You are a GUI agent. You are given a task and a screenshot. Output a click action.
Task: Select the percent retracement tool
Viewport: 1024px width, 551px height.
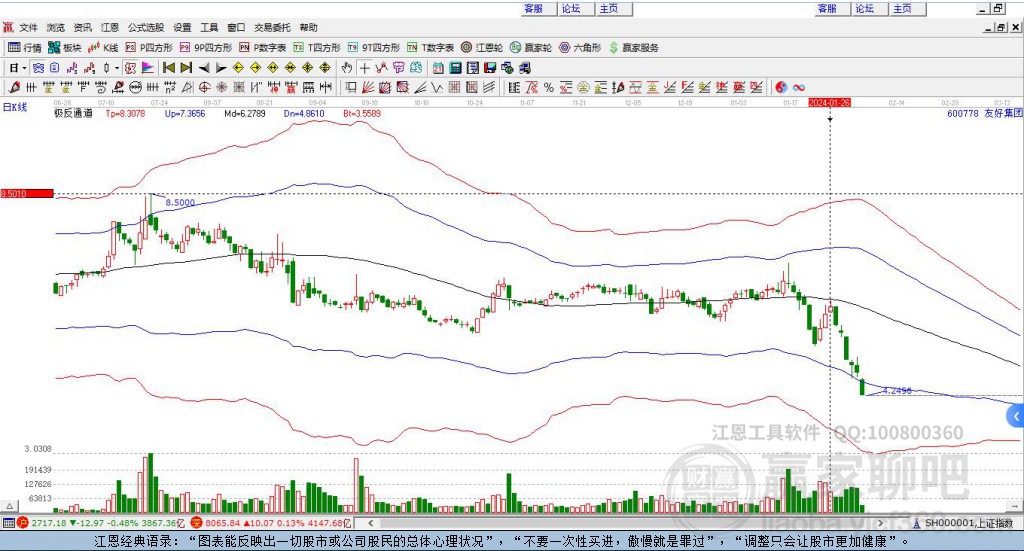549,87
